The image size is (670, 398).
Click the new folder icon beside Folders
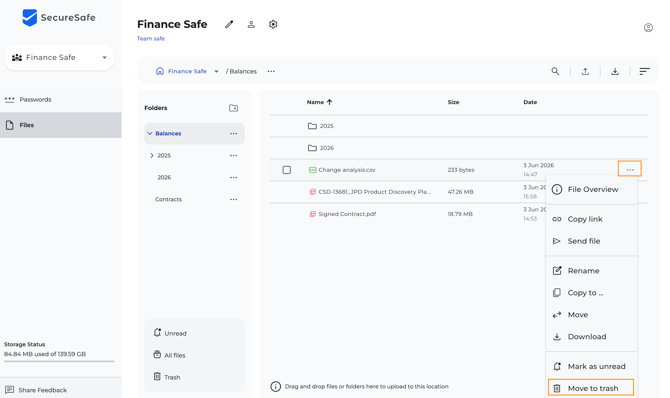[x=233, y=108]
